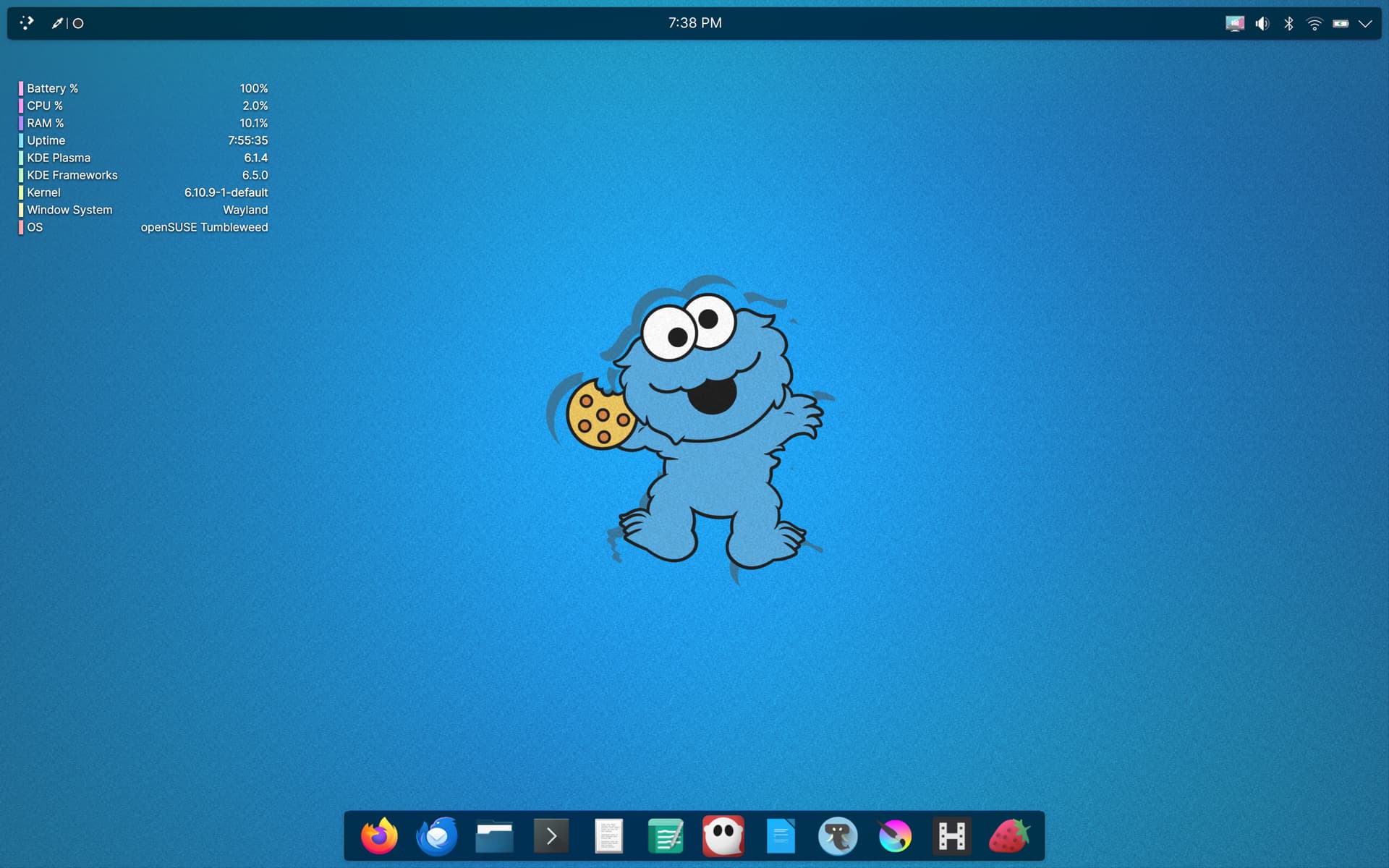Click the KDE Frameworks row label
The image size is (1389, 868).
tap(72, 175)
